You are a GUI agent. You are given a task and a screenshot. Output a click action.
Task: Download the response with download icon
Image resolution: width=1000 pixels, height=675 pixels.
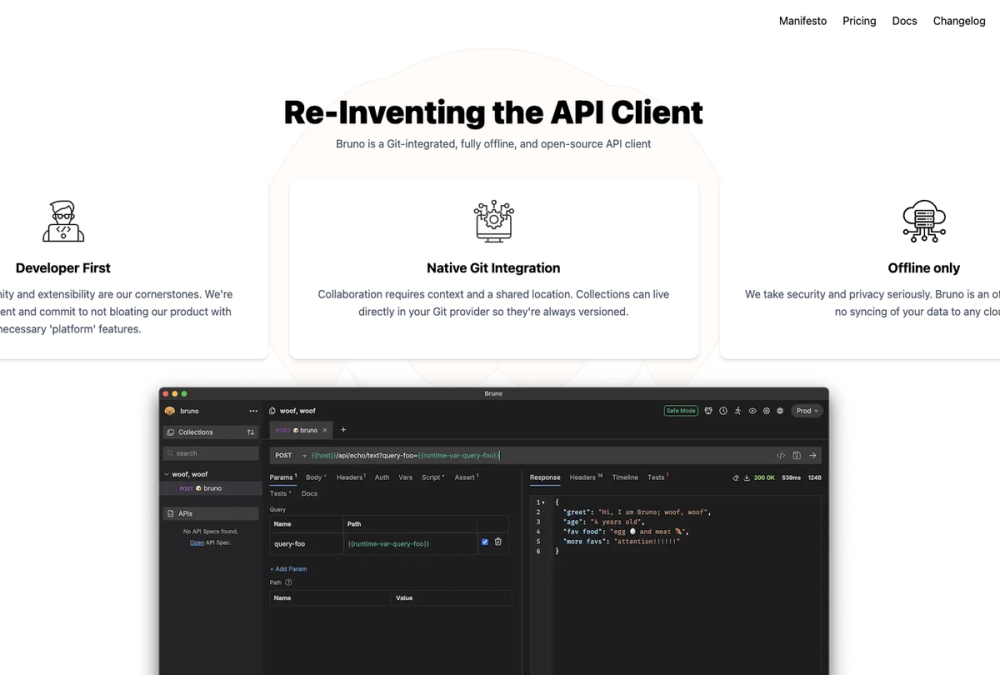747,478
